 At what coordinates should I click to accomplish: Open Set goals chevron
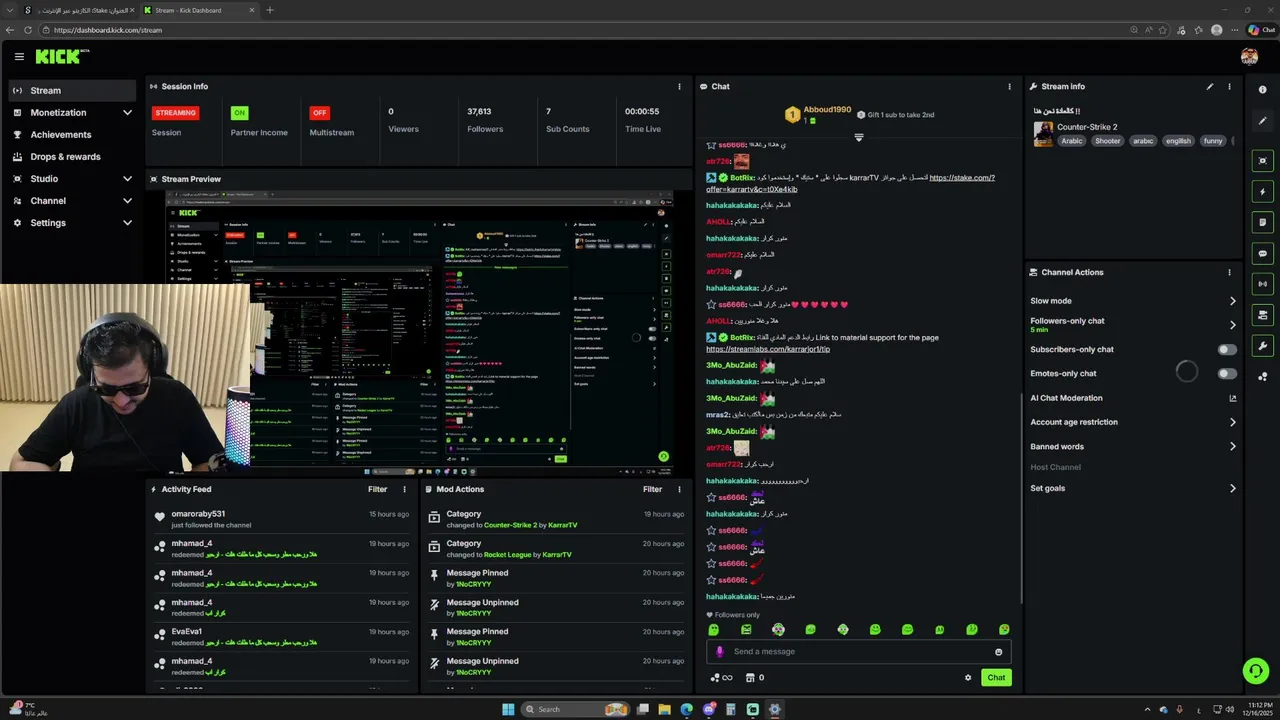pyautogui.click(x=1232, y=488)
